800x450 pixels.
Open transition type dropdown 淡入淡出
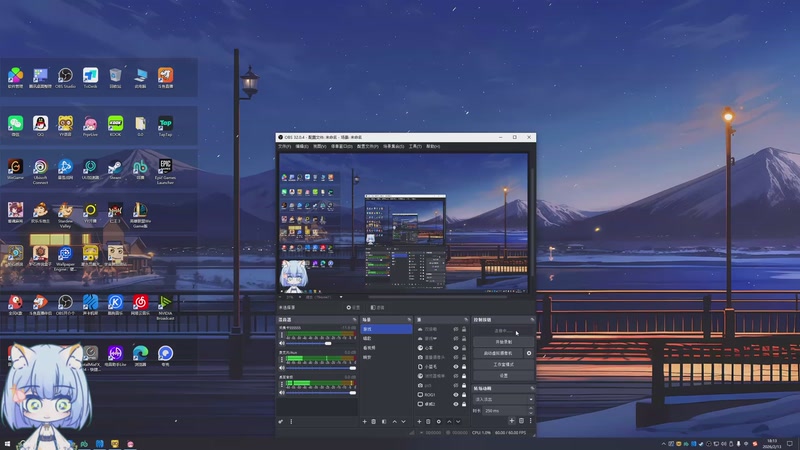click(x=504, y=399)
